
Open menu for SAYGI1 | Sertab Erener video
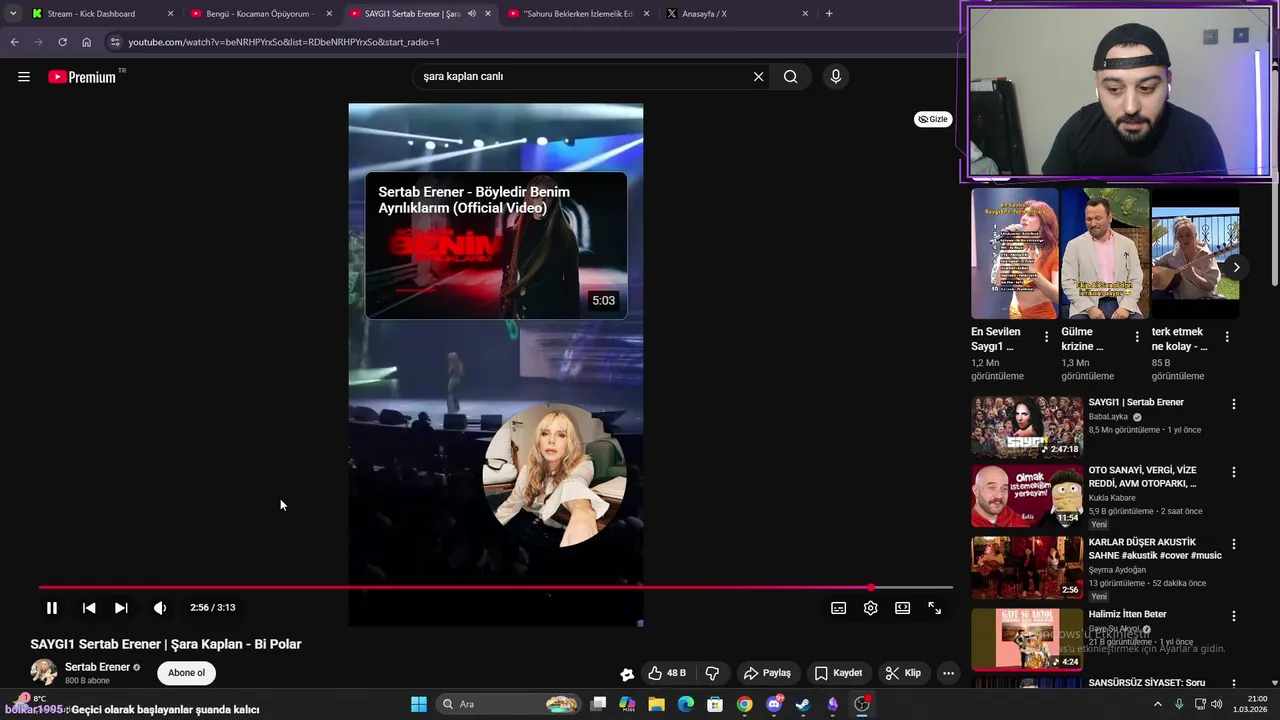tap(1233, 404)
